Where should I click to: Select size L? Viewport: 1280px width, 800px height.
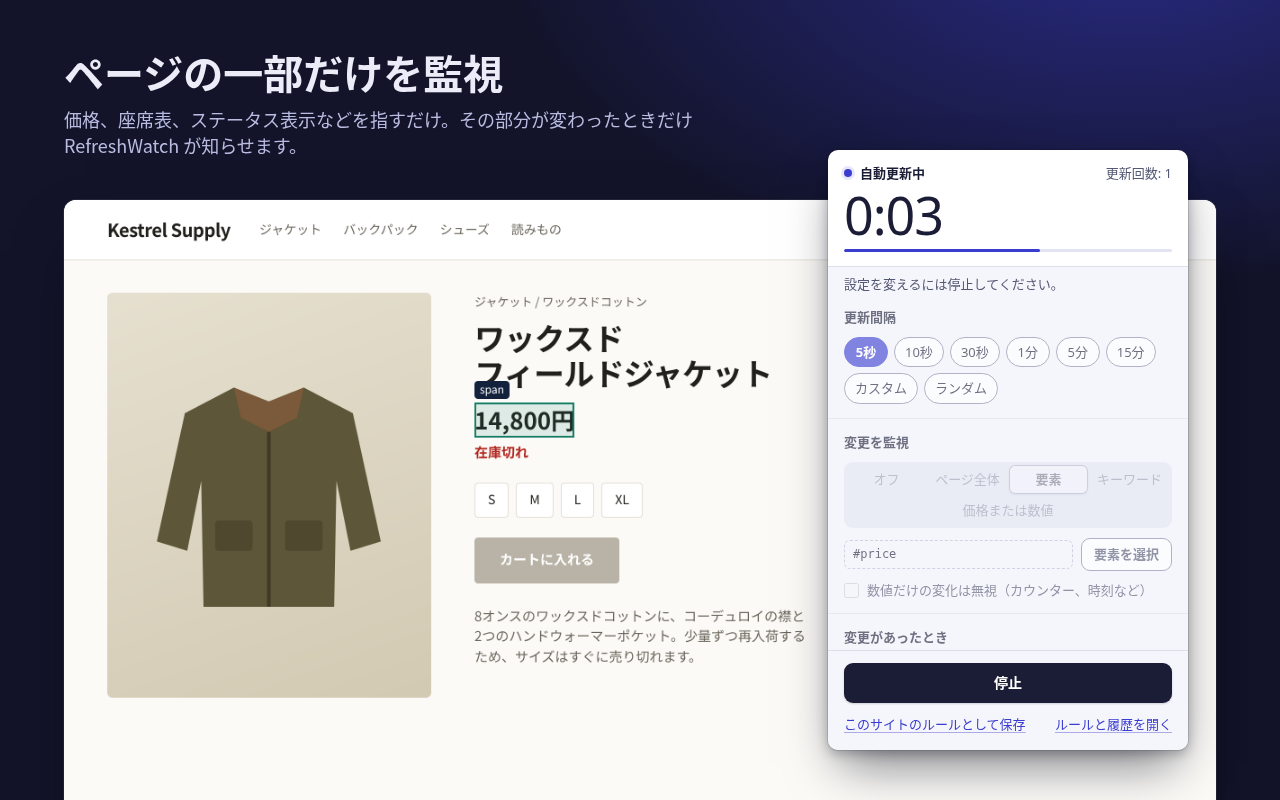pyautogui.click(x=578, y=500)
